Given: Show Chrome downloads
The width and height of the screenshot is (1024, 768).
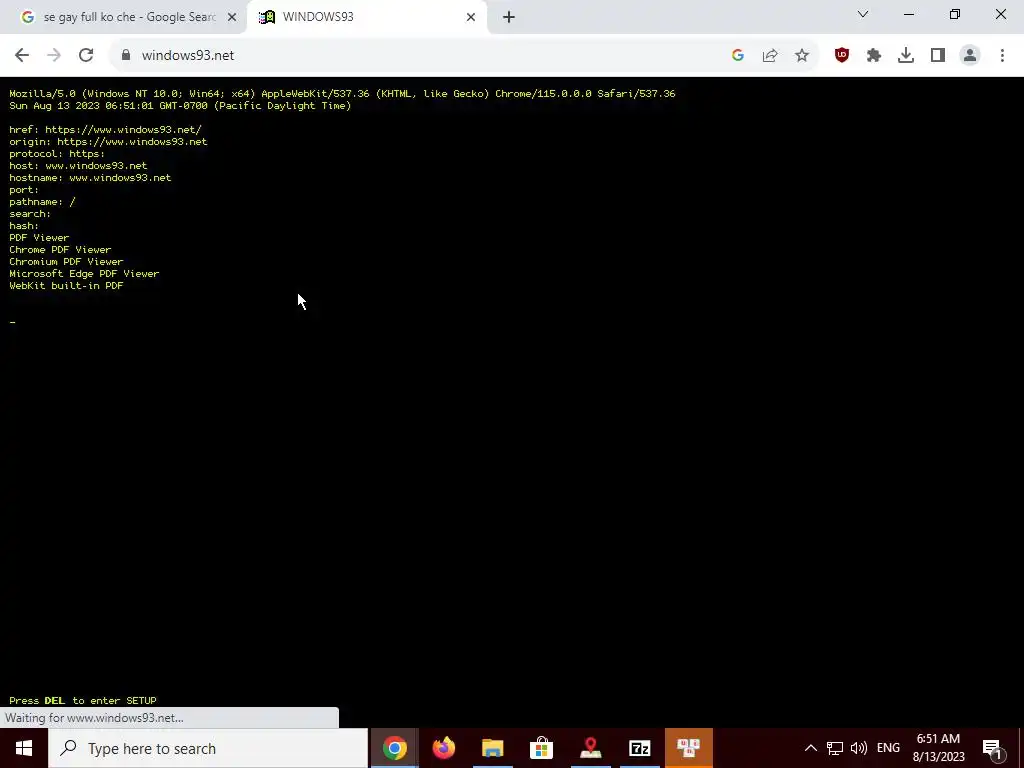Looking at the screenshot, I should click(906, 56).
